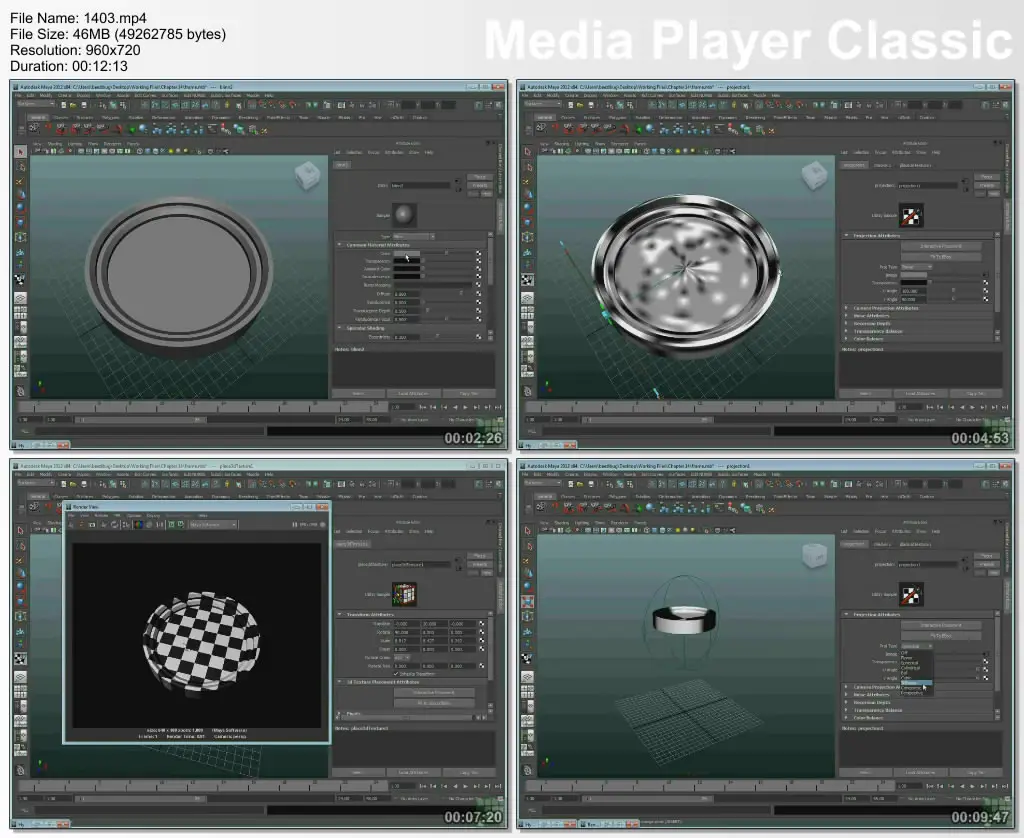The width and height of the screenshot is (1024, 838).
Task: Click Load Attributes button in 00:02:26 frame
Action: [413, 393]
